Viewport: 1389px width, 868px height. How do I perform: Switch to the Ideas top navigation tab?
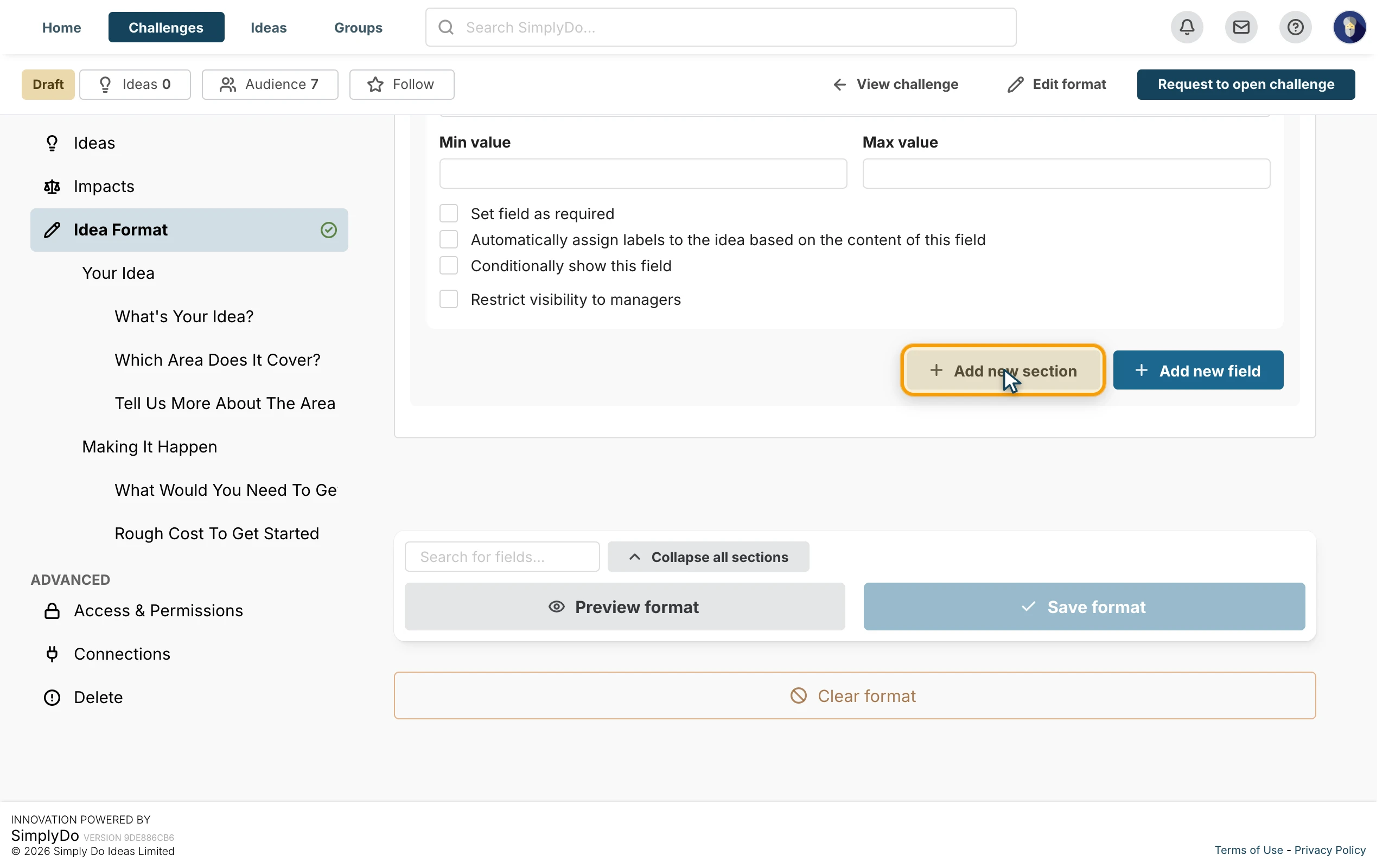pyautogui.click(x=269, y=27)
